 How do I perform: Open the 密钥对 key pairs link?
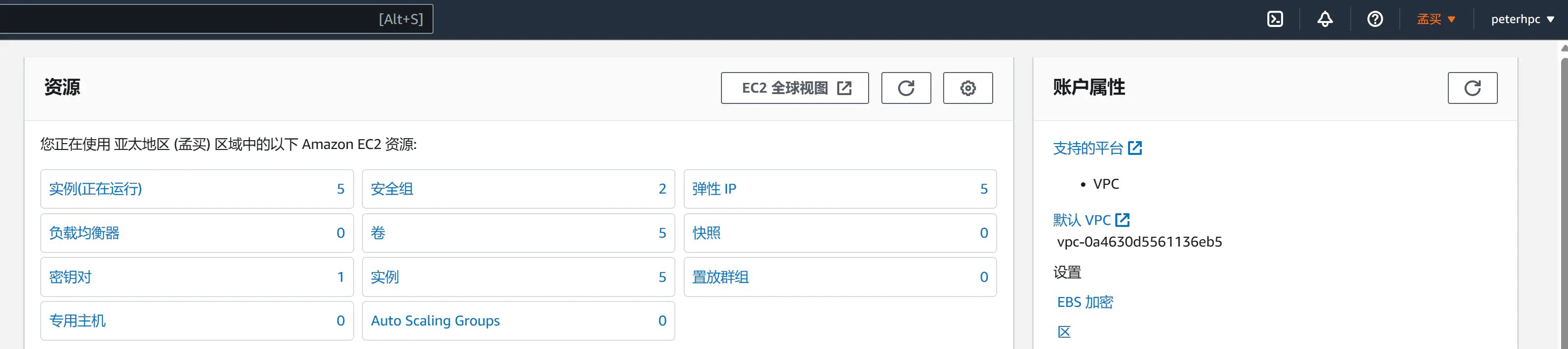point(70,277)
